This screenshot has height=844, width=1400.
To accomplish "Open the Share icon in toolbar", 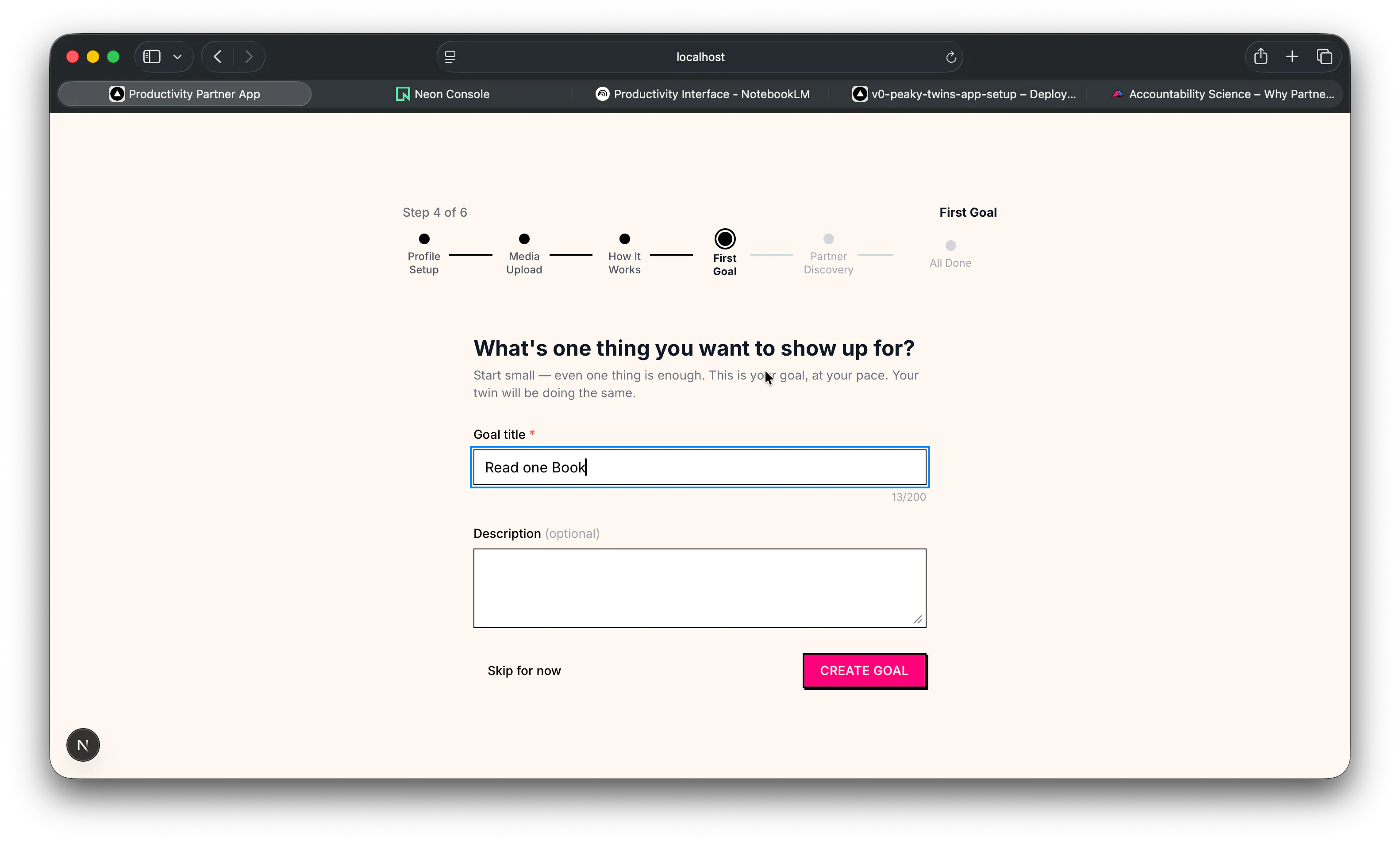I will point(1261,56).
